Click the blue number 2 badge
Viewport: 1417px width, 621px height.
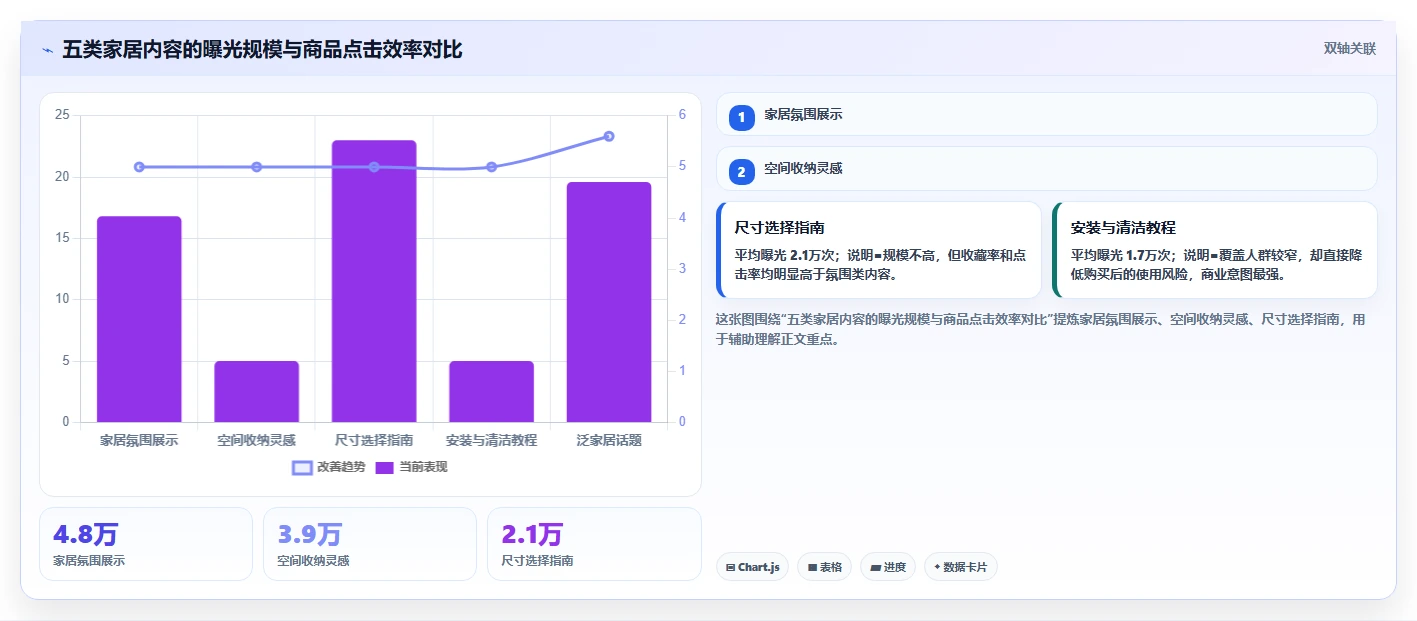pyautogui.click(x=741, y=172)
